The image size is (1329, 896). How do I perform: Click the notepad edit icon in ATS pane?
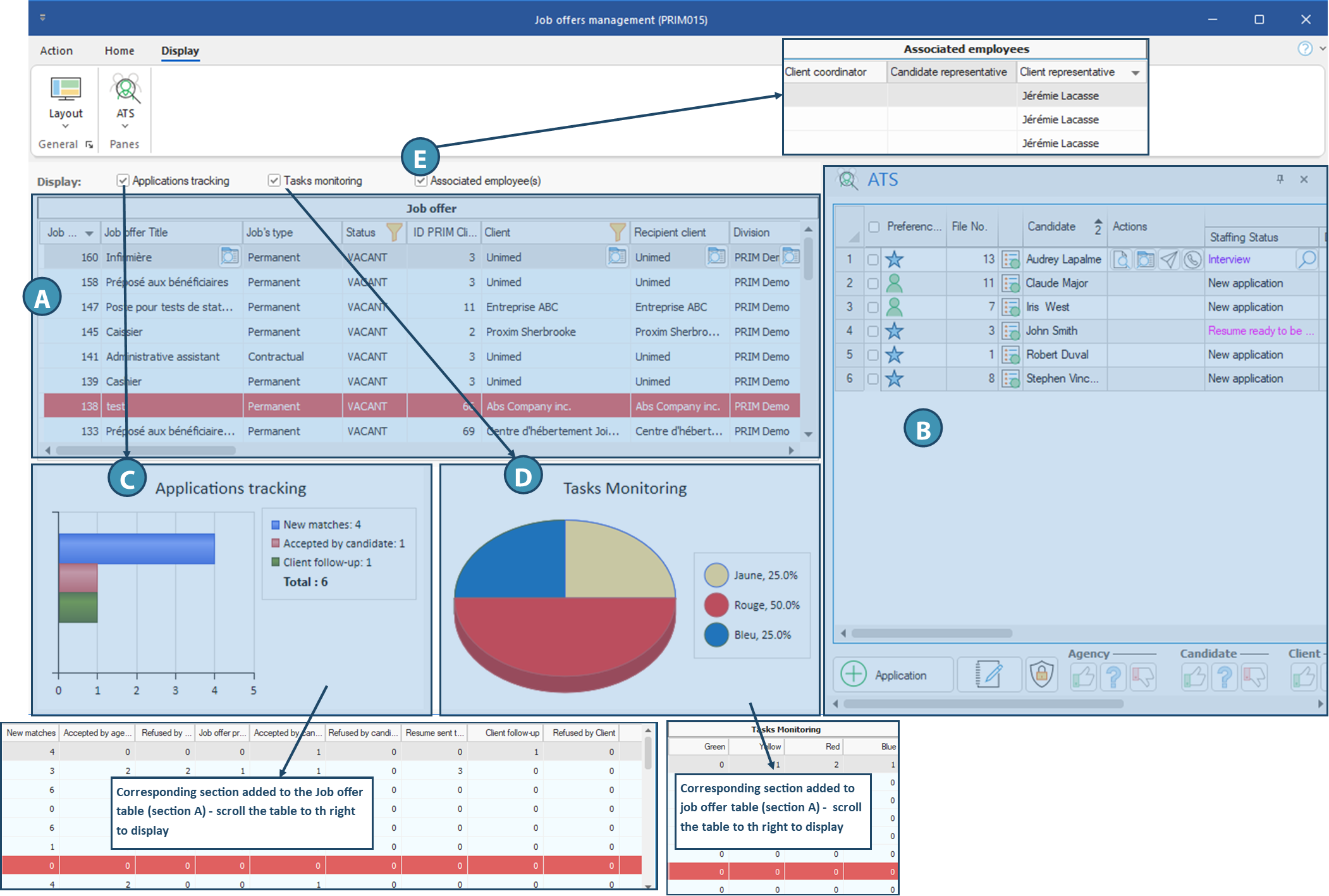[989, 675]
